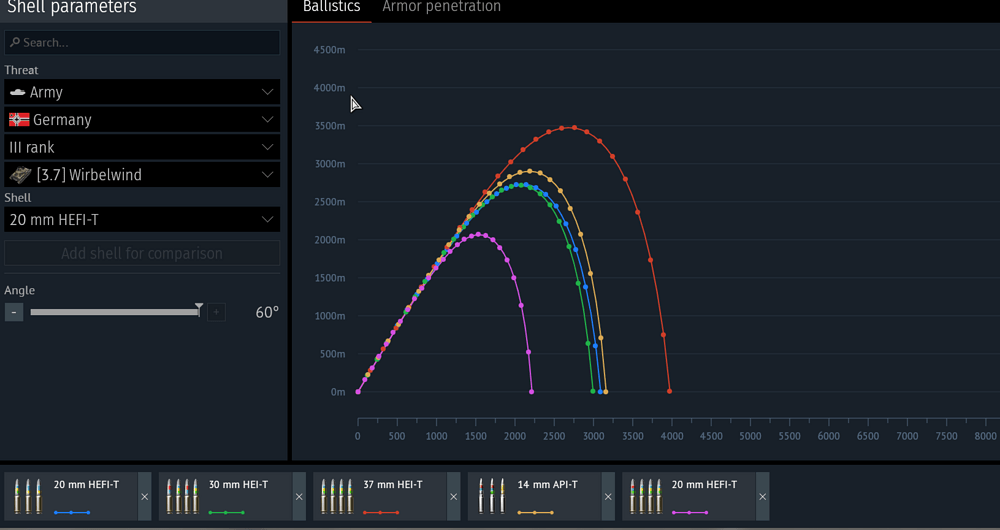
Task: Focus the shell Search input field
Action: tap(142, 43)
